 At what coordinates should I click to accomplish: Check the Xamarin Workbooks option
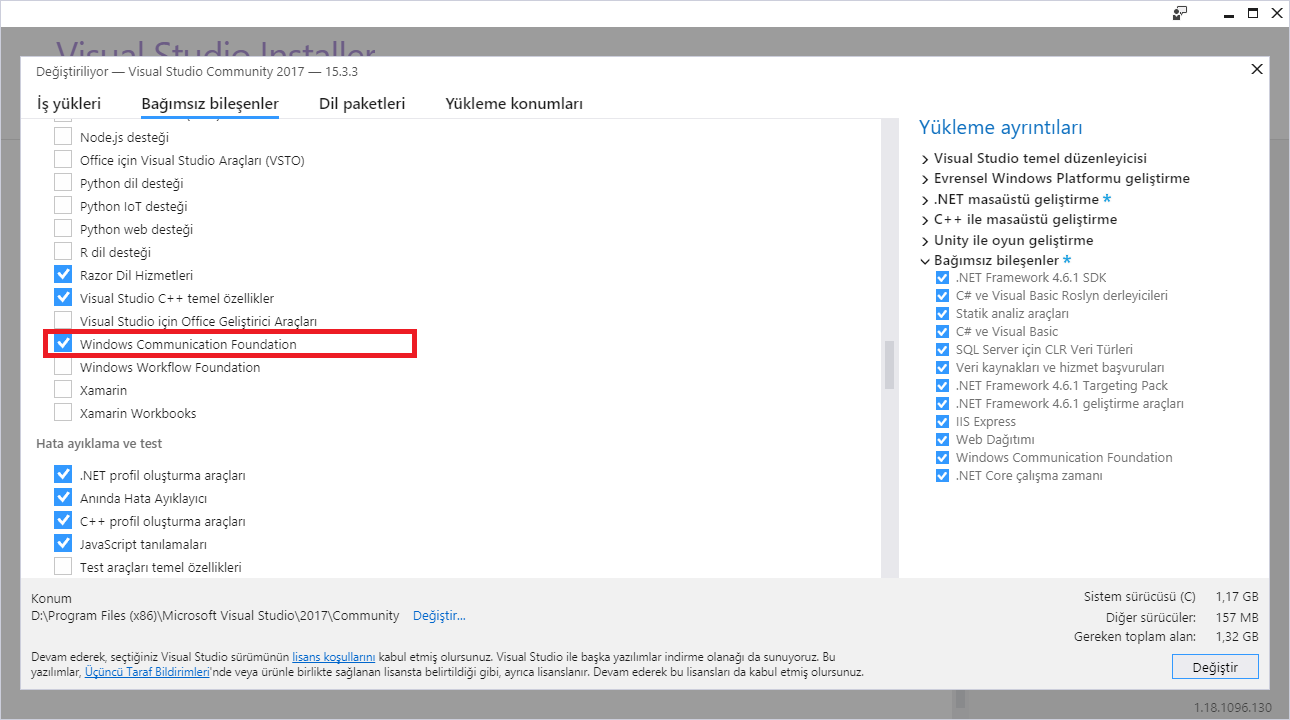coord(63,413)
